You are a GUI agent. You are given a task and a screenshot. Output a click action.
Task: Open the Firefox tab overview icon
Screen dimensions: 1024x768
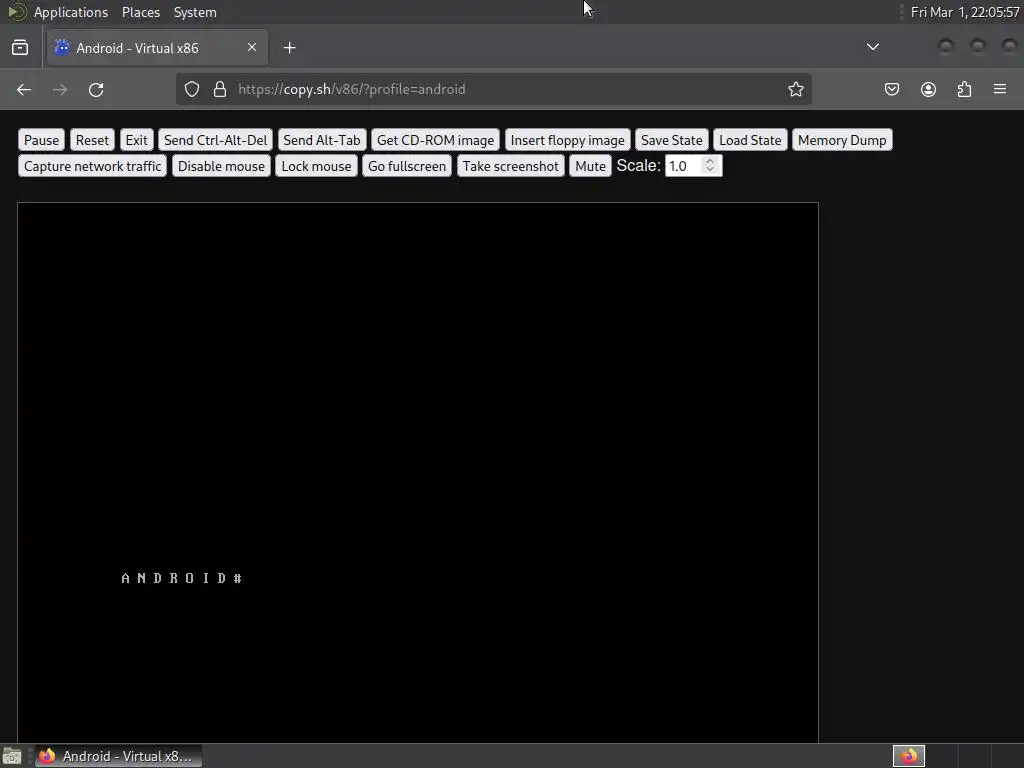pos(20,48)
